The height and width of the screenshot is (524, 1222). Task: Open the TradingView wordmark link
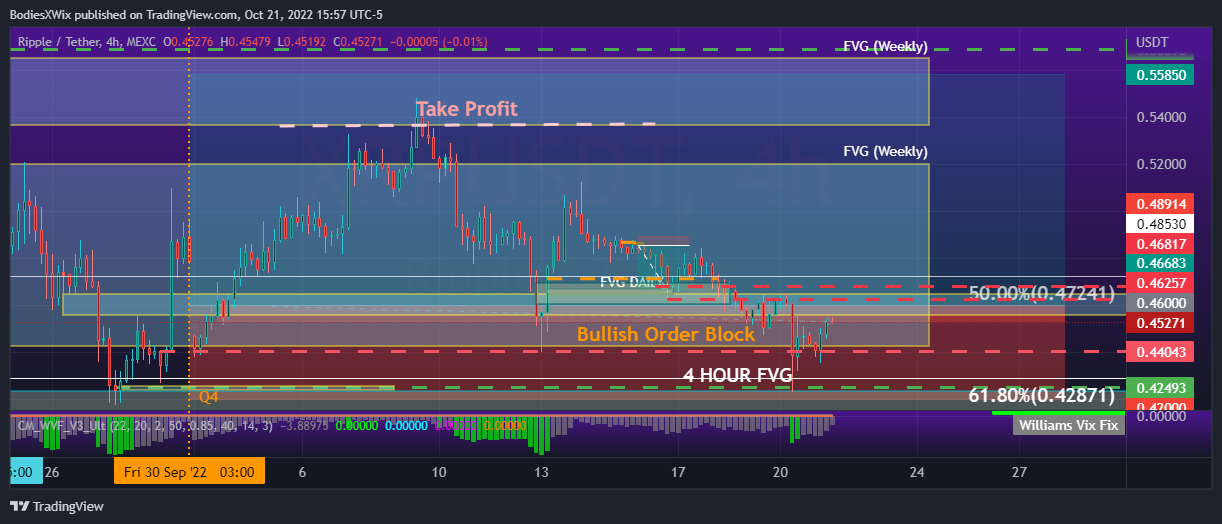pos(68,506)
